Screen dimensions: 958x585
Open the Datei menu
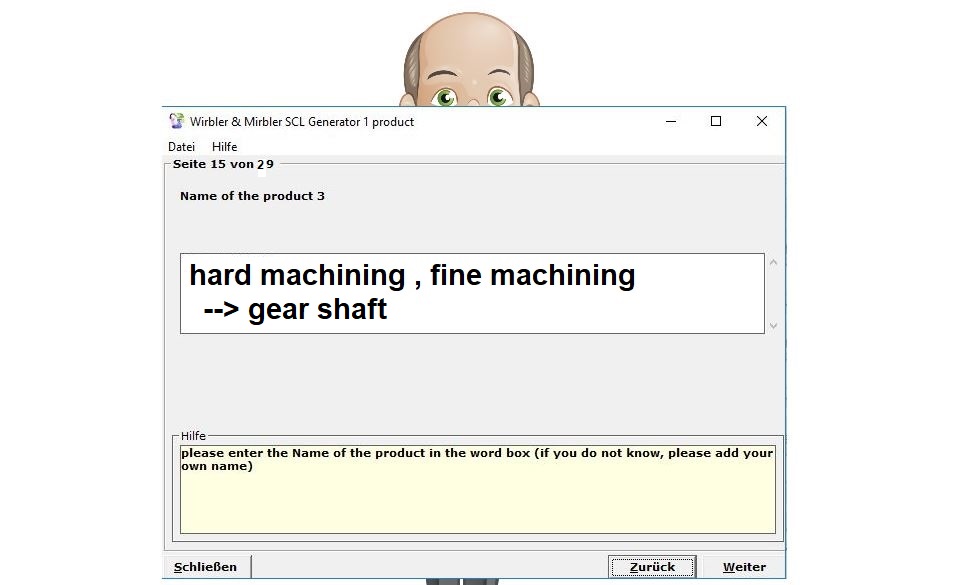[x=181, y=147]
